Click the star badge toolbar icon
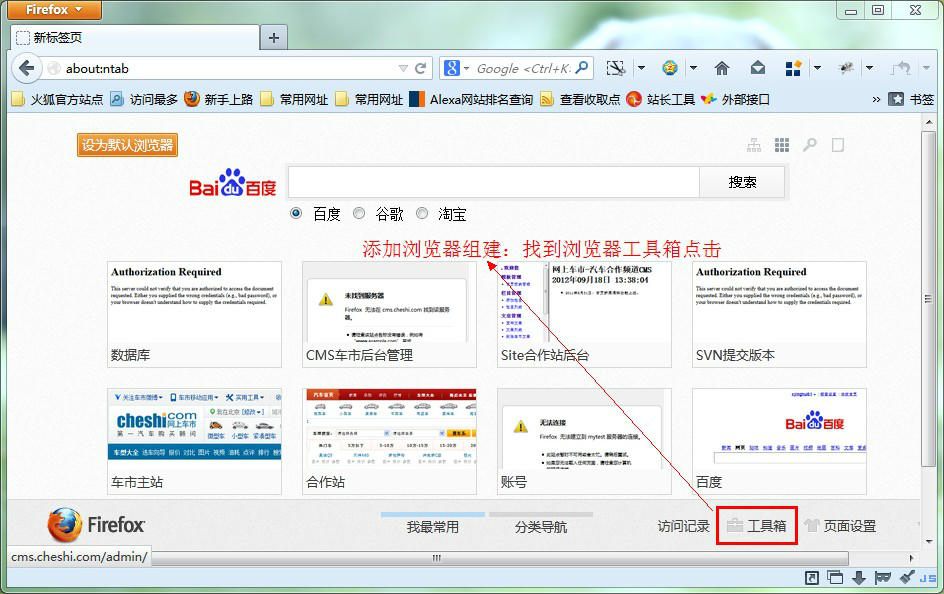Image resolution: width=944 pixels, height=594 pixels. click(x=669, y=68)
